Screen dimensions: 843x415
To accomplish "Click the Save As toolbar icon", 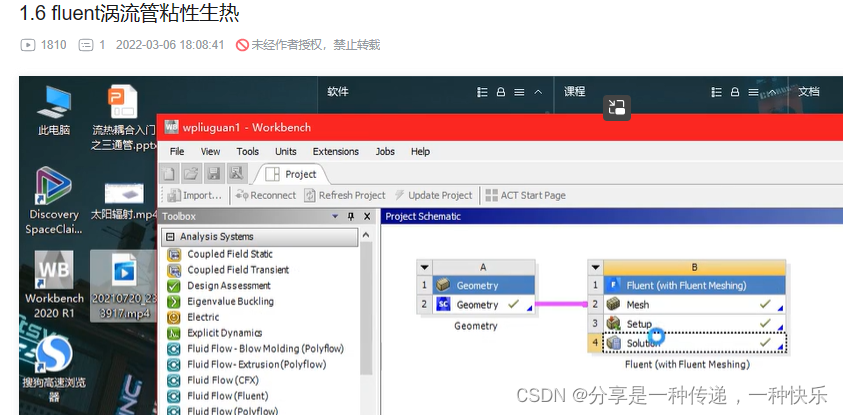I will coord(237,174).
